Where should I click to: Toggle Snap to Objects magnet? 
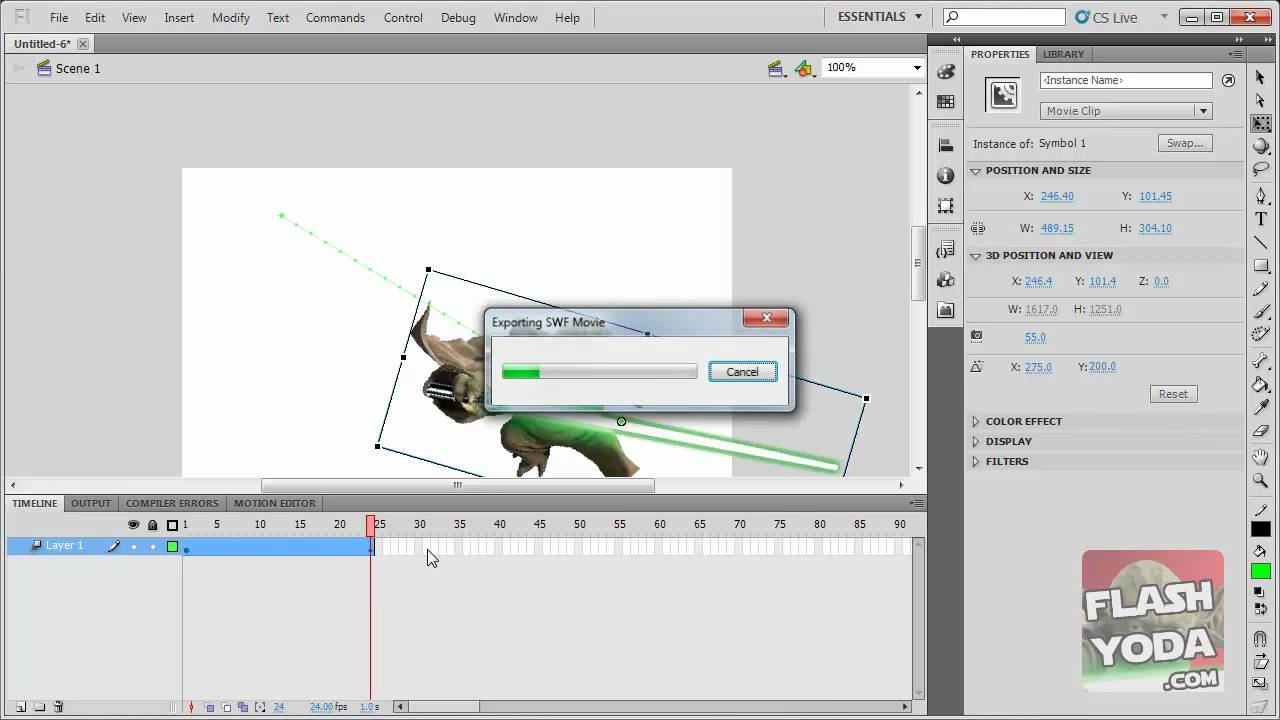point(1261,638)
